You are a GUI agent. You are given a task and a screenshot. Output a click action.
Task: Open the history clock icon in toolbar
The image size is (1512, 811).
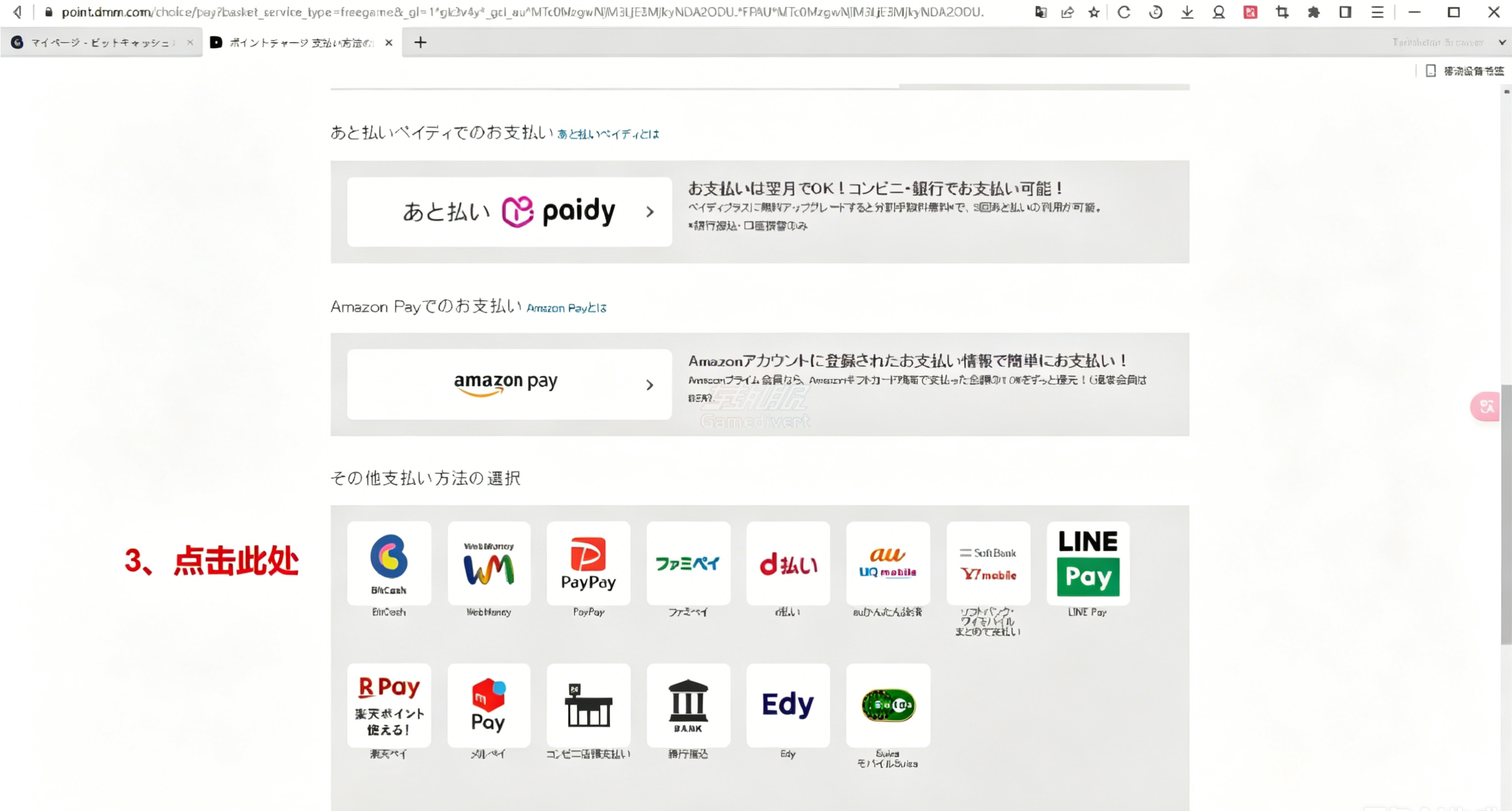(1155, 12)
